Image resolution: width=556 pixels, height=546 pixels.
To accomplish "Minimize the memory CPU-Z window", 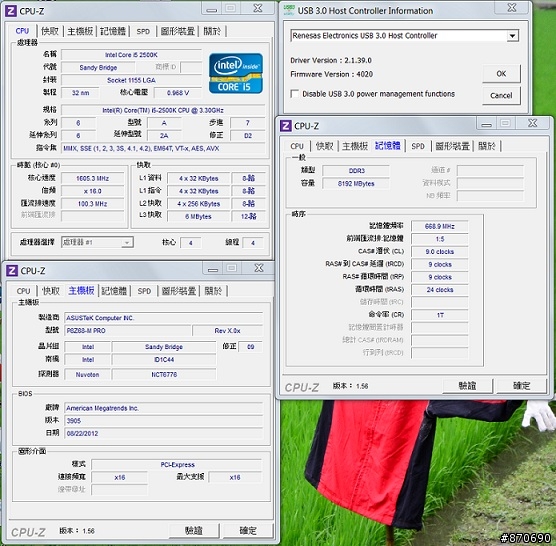I will click(x=486, y=124).
